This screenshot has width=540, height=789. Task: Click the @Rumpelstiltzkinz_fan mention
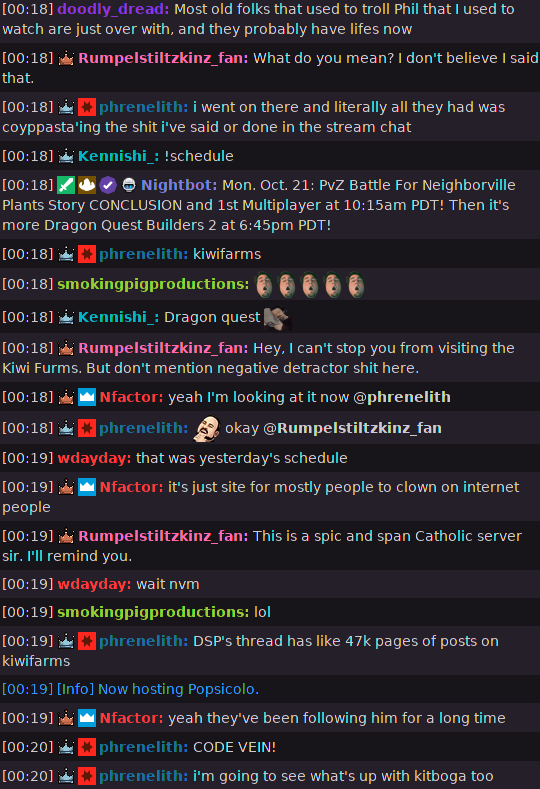tap(352, 428)
